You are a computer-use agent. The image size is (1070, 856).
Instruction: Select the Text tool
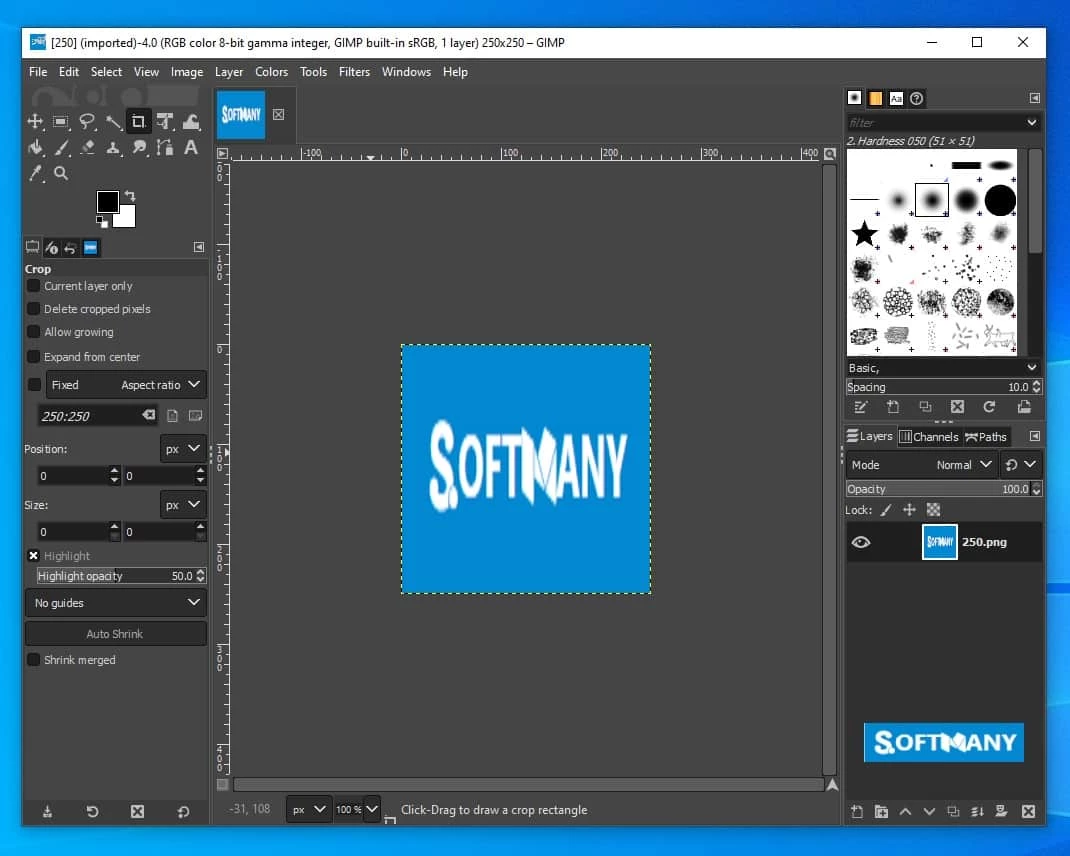point(191,148)
